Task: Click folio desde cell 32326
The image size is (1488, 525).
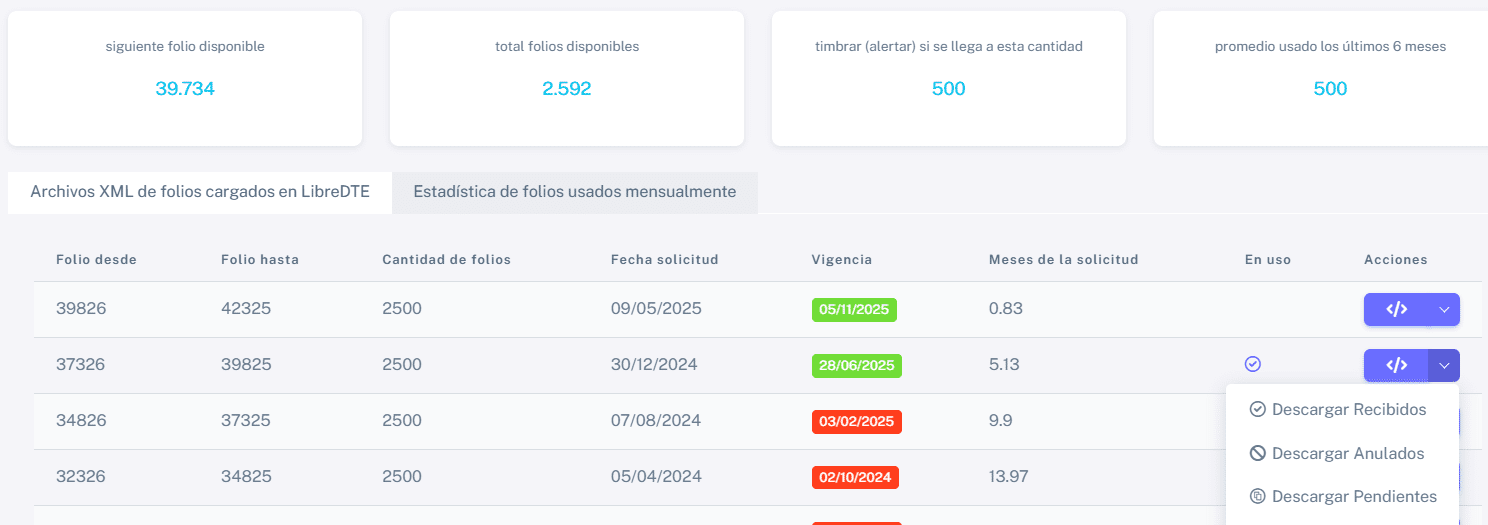Action: 81,477
